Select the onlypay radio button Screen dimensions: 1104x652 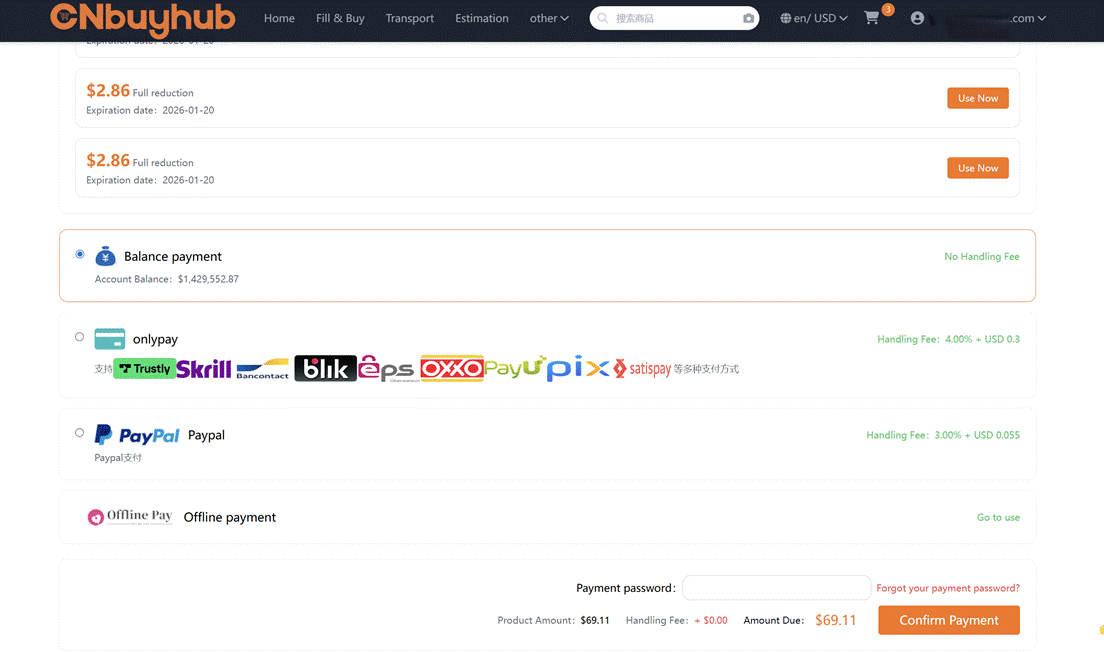click(x=80, y=337)
